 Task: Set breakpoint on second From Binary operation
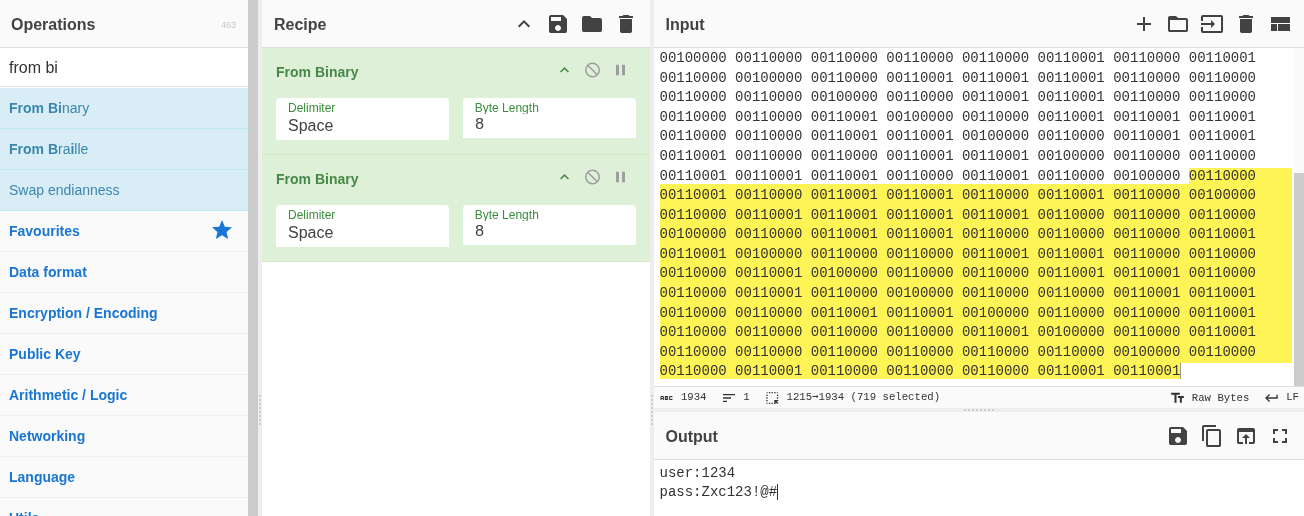[x=620, y=177]
